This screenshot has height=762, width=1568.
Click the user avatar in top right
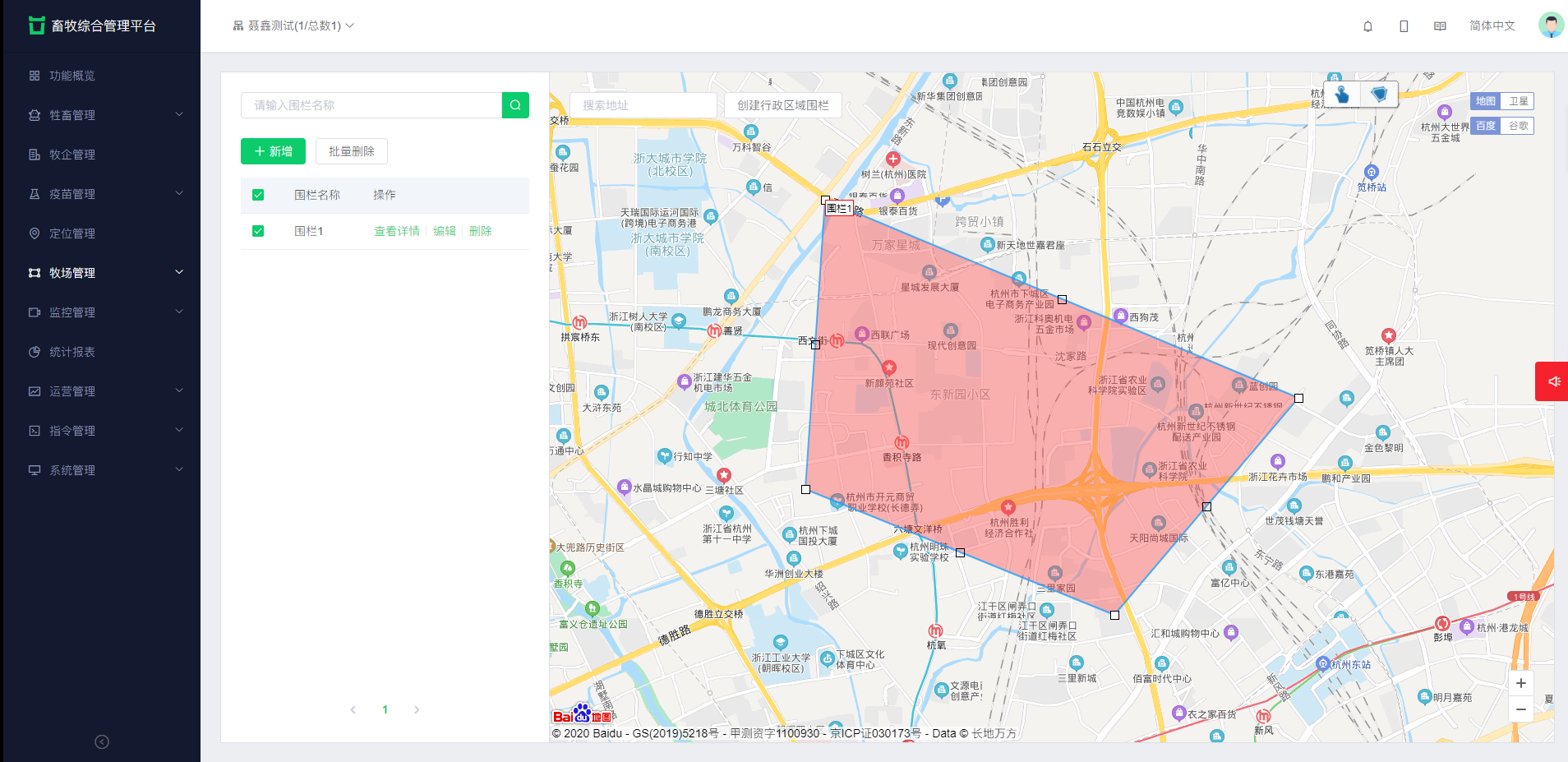click(1551, 25)
